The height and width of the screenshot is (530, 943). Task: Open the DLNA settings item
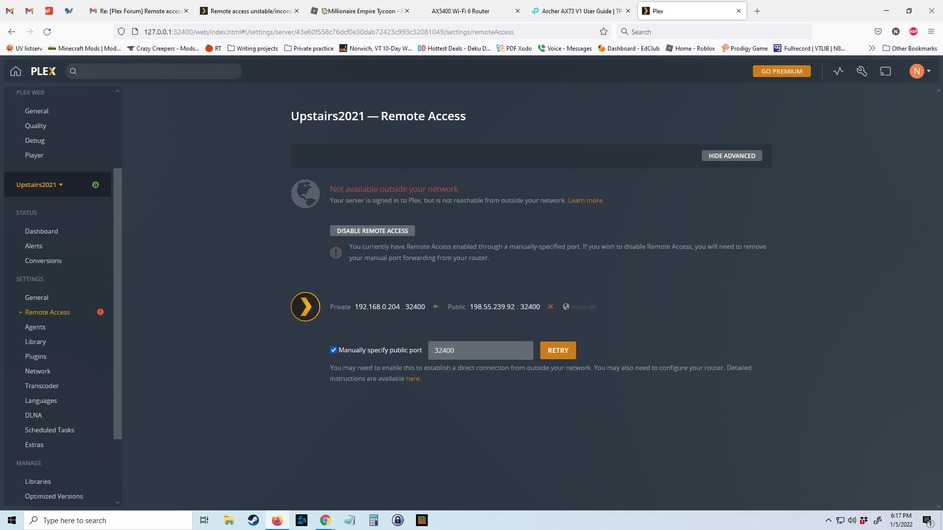click(x=33, y=415)
